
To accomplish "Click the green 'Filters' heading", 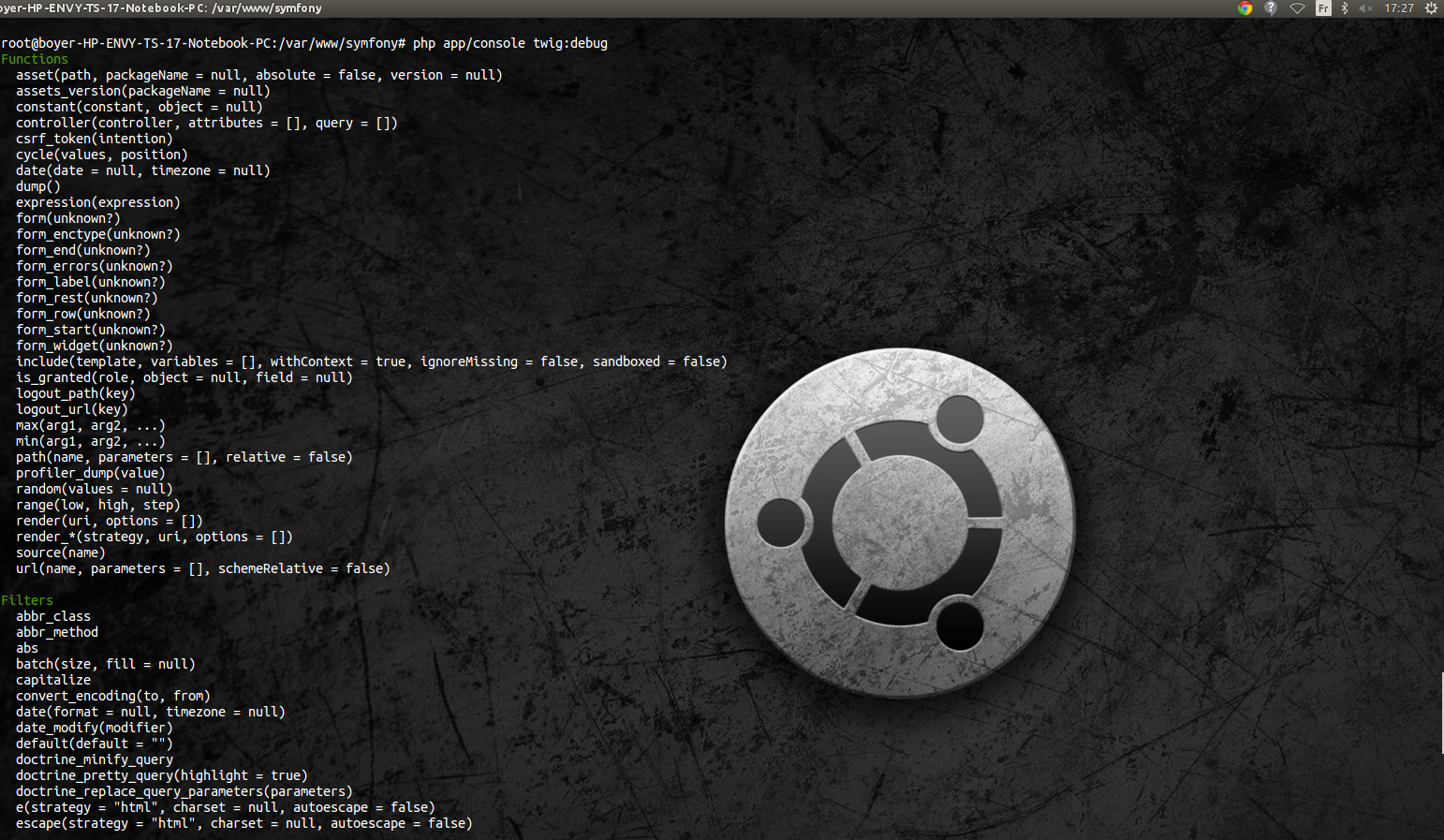I will 27,600.
